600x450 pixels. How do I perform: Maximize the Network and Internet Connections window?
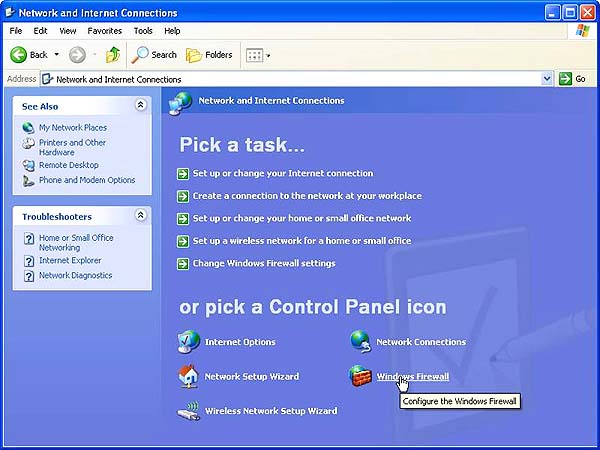[570, 13]
